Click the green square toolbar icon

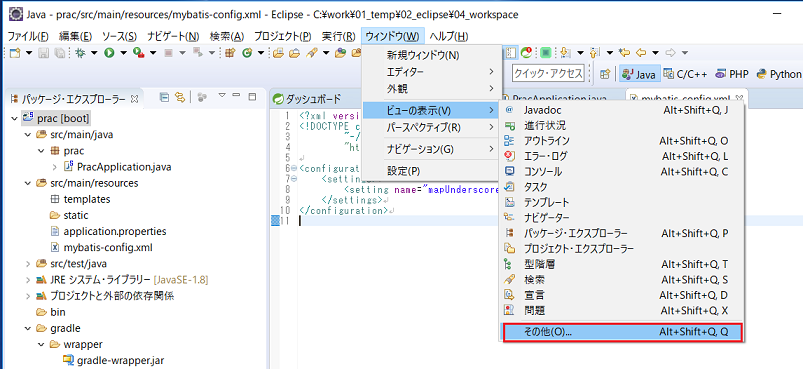[546, 53]
